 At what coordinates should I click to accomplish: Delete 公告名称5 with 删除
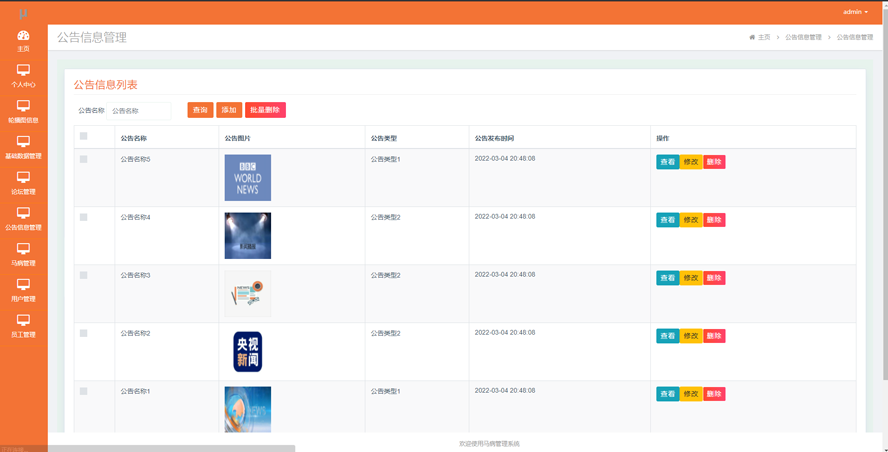tap(714, 162)
